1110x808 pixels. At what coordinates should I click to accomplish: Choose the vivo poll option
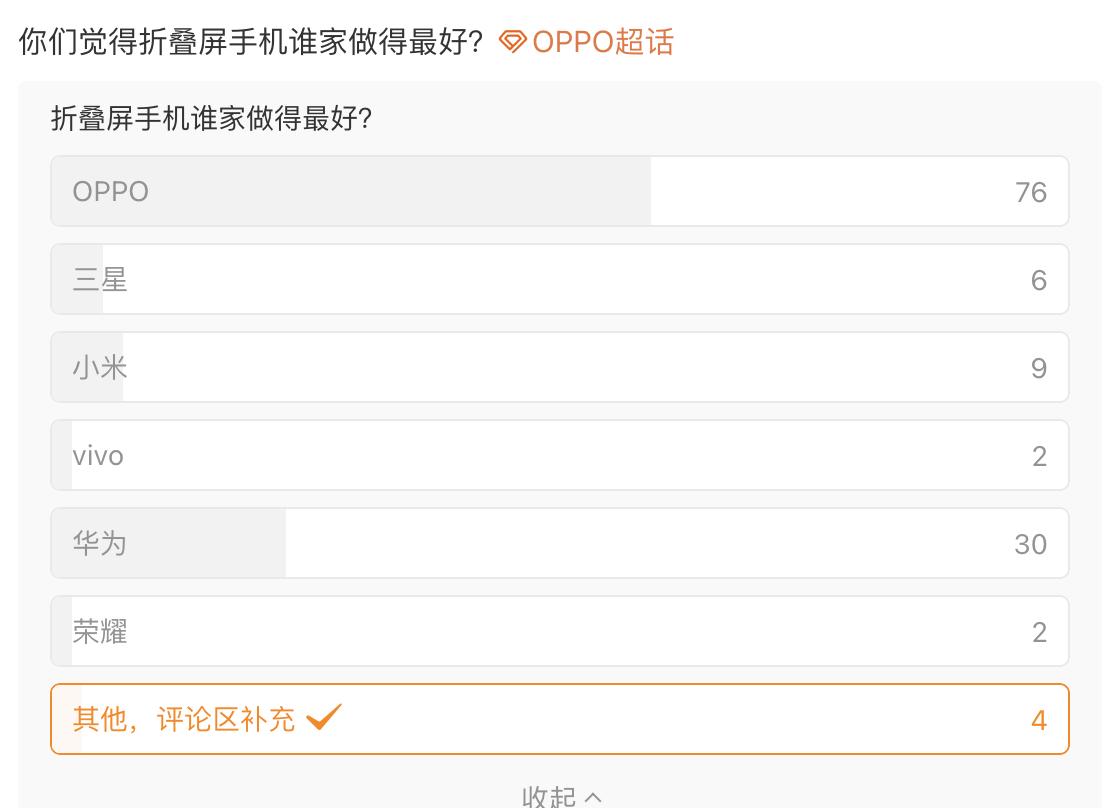[559, 455]
